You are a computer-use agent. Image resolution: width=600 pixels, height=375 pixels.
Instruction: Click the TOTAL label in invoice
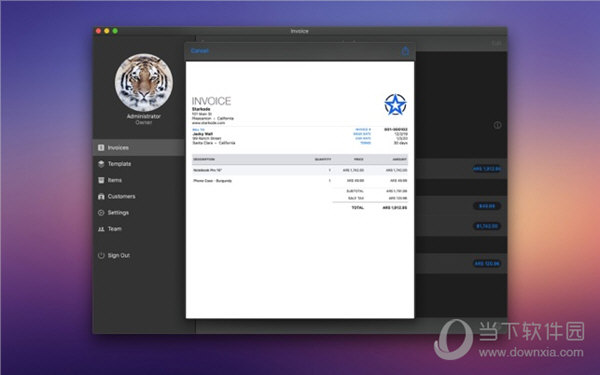click(x=357, y=207)
